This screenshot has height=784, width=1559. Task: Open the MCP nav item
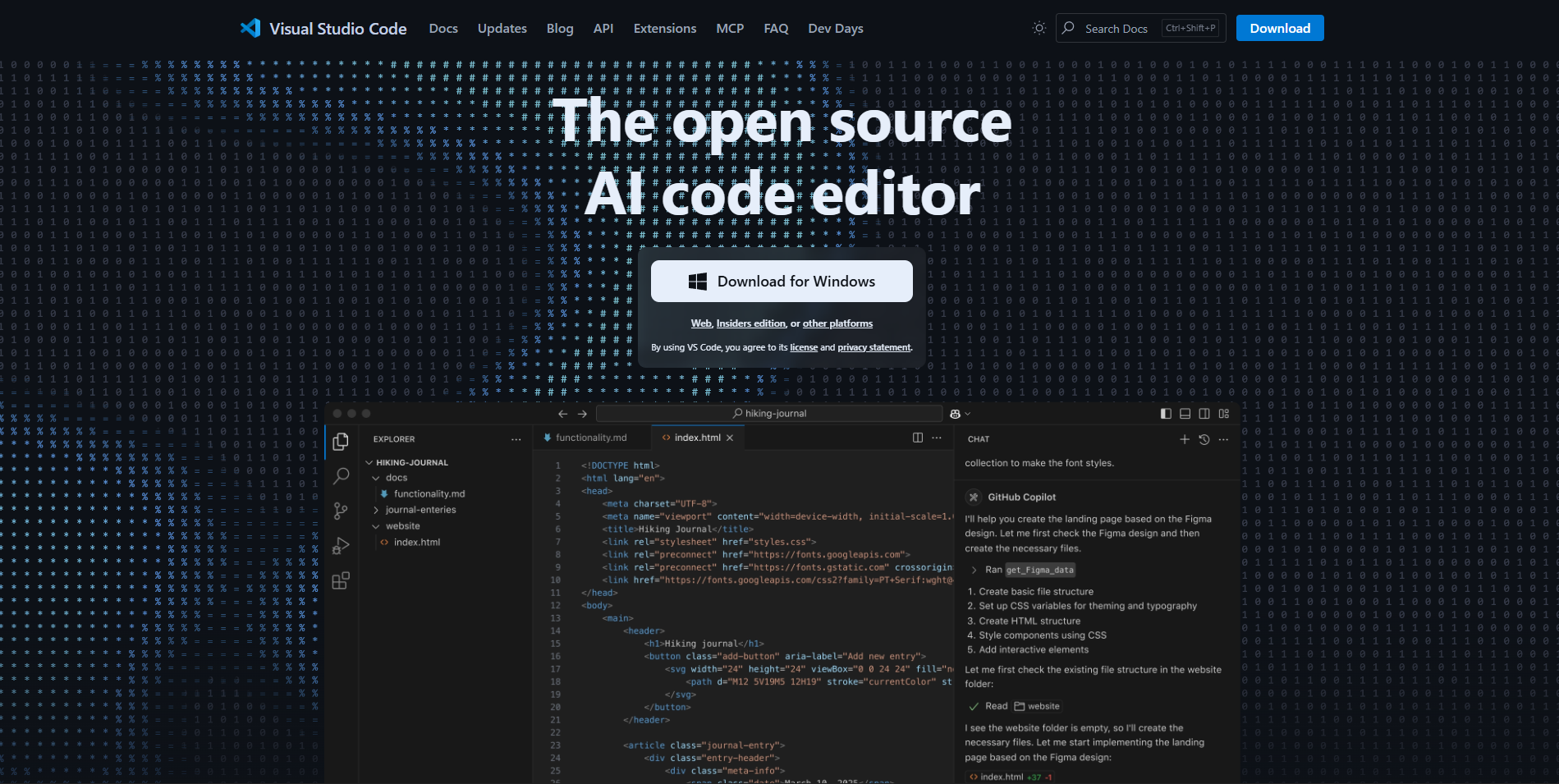point(730,28)
